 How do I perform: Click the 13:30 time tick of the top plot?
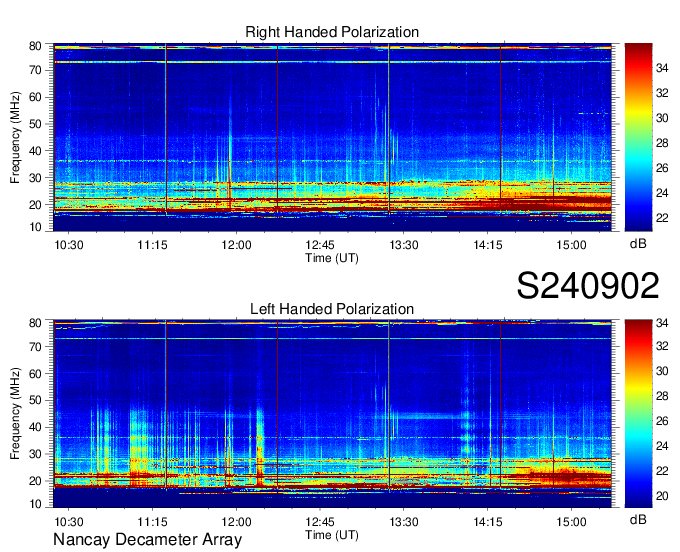click(404, 245)
